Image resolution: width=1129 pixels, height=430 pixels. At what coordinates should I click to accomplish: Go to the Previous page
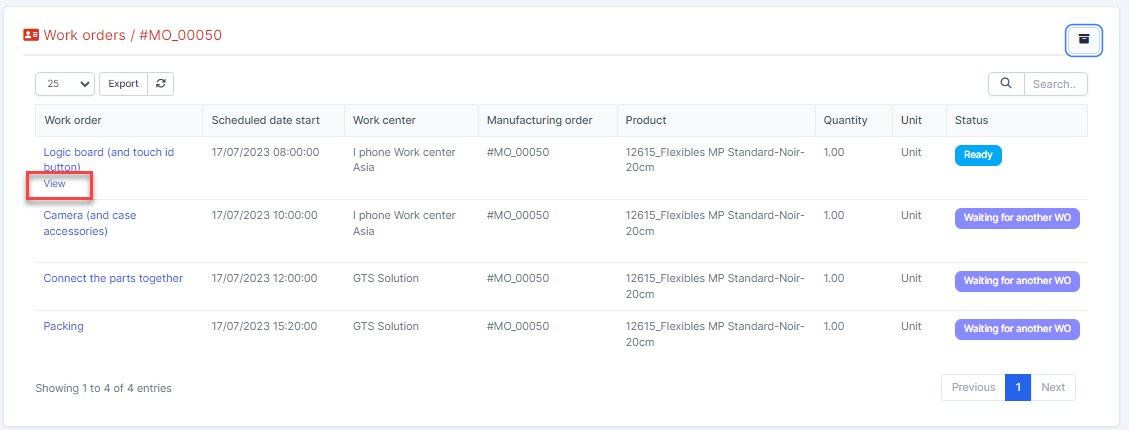click(x=972, y=387)
